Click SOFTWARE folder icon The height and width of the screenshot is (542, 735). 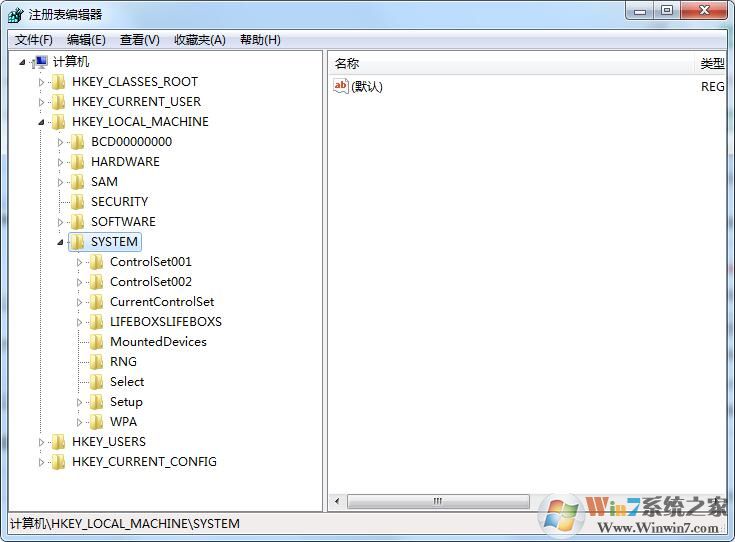pos(77,222)
